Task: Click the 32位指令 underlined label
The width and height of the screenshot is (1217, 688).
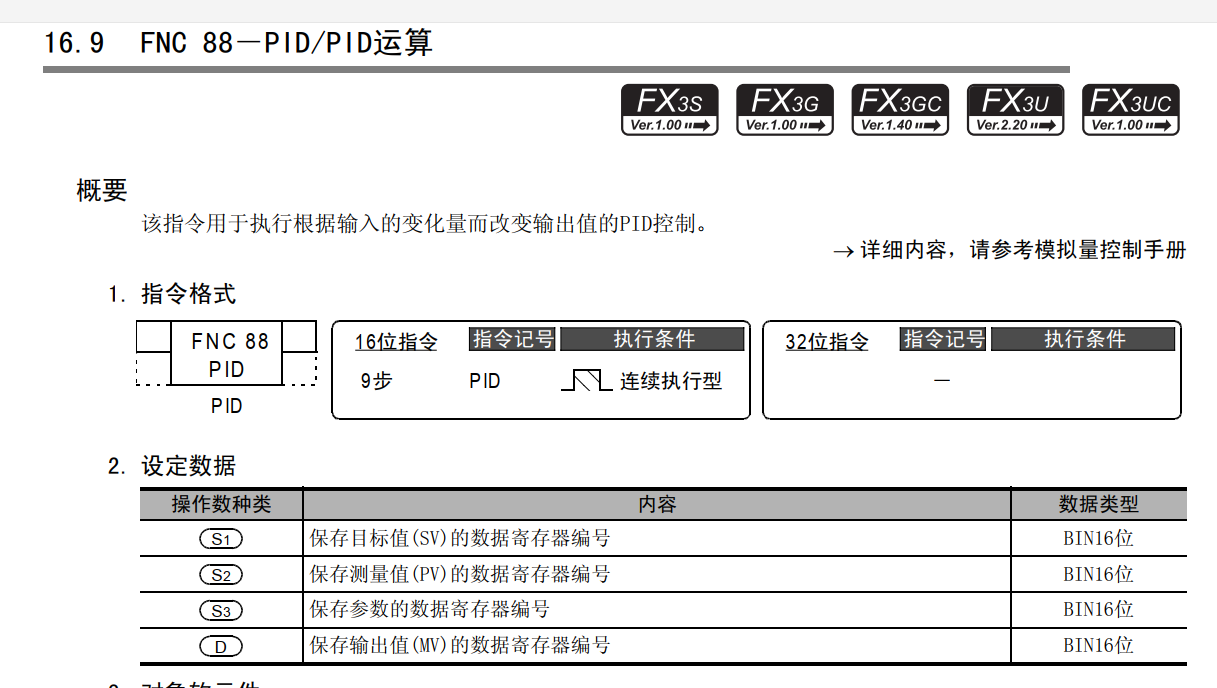Action: click(827, 342)
